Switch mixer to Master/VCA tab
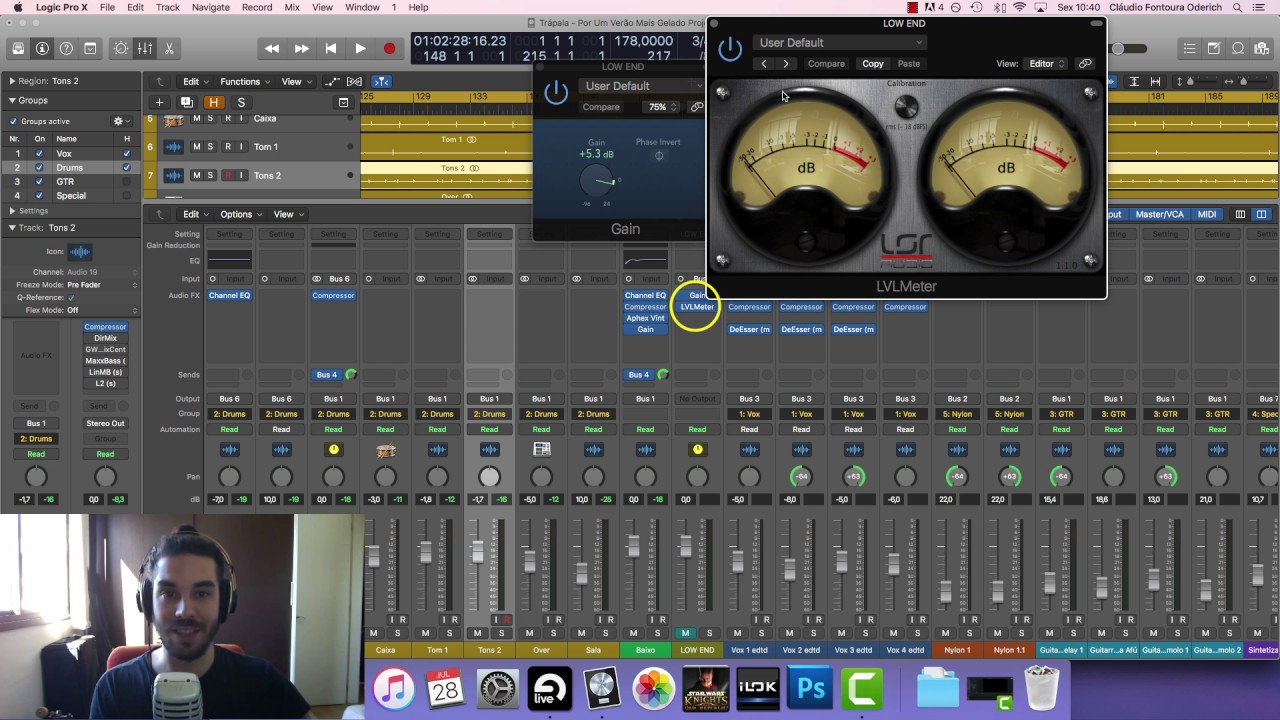This screenshot has width=1280, height=720. tap(1159, 214)
